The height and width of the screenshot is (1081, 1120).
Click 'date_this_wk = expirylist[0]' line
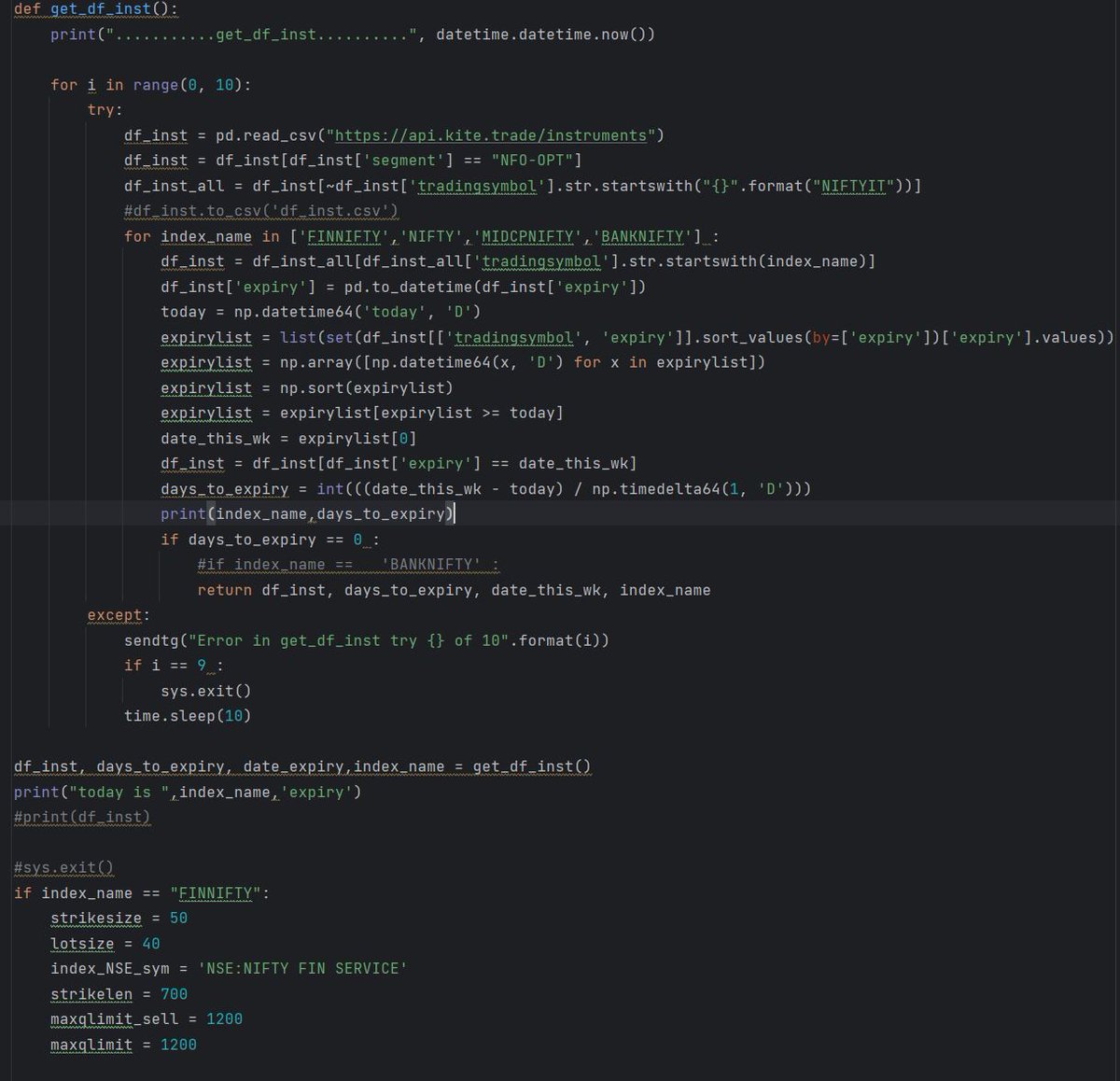[288, 438]
